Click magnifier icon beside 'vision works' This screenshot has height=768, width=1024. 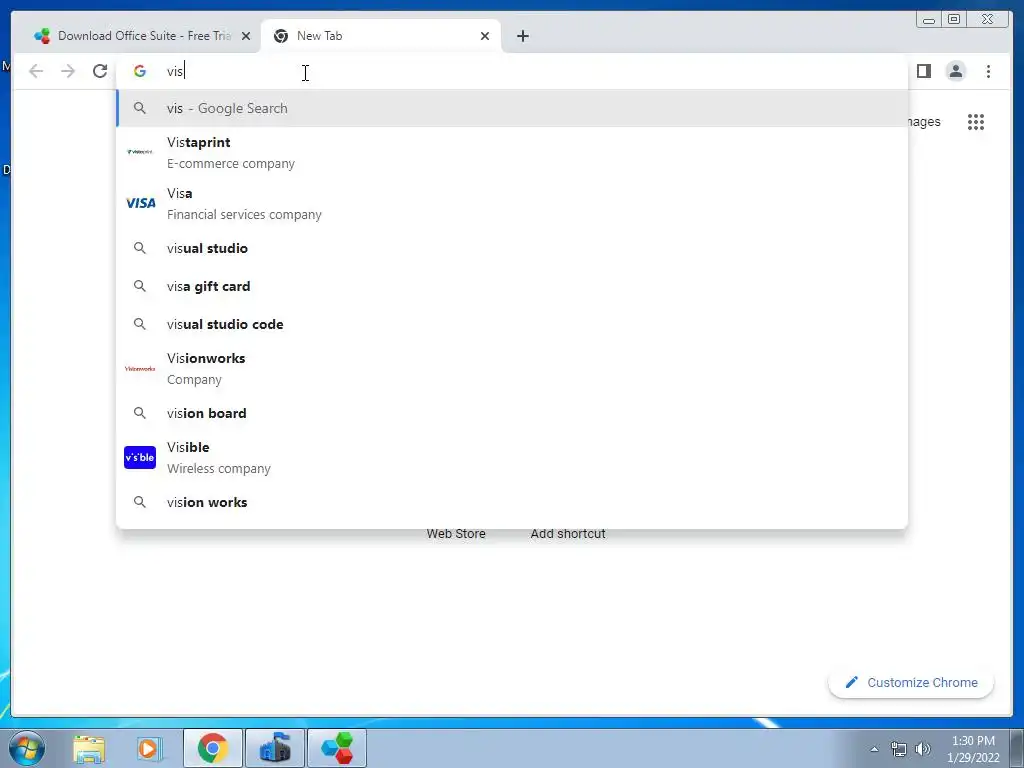(140, 502)
